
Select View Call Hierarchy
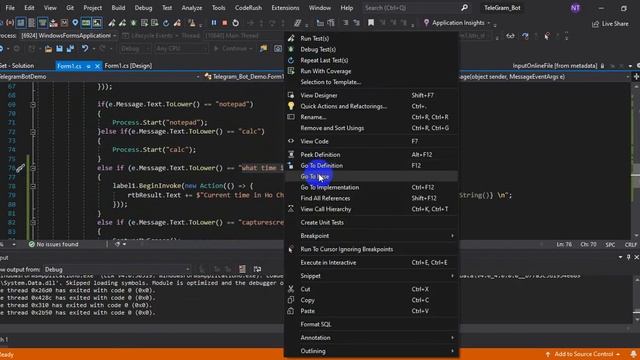coord(371,209)
